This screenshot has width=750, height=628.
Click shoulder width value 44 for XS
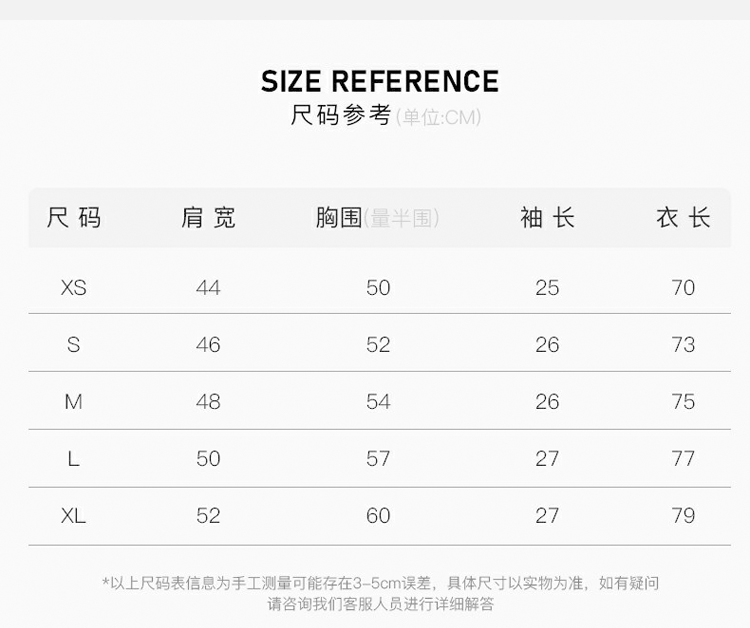(x=208, y=288)
